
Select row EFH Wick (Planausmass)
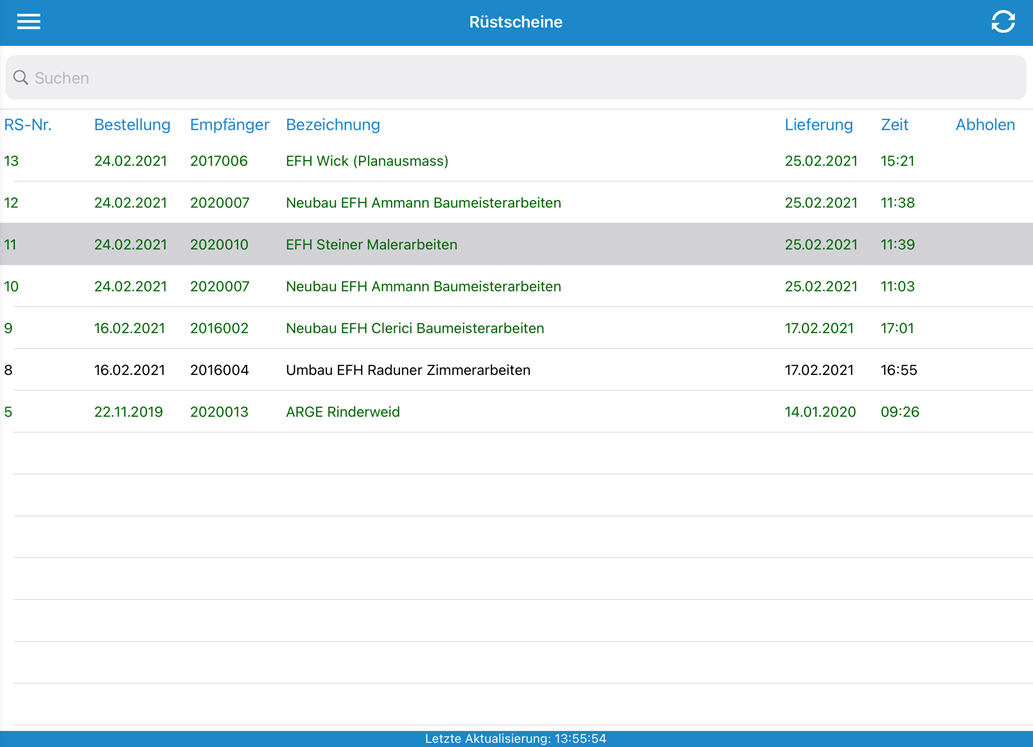point(516,161)
